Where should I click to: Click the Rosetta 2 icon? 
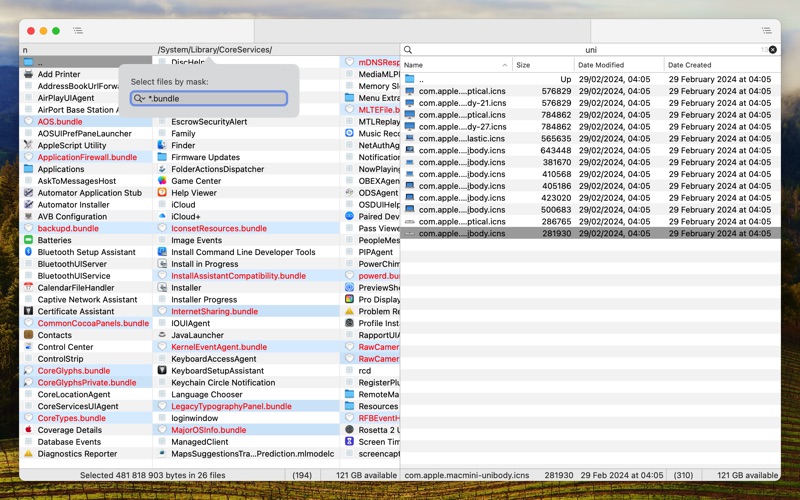point(349,430)
